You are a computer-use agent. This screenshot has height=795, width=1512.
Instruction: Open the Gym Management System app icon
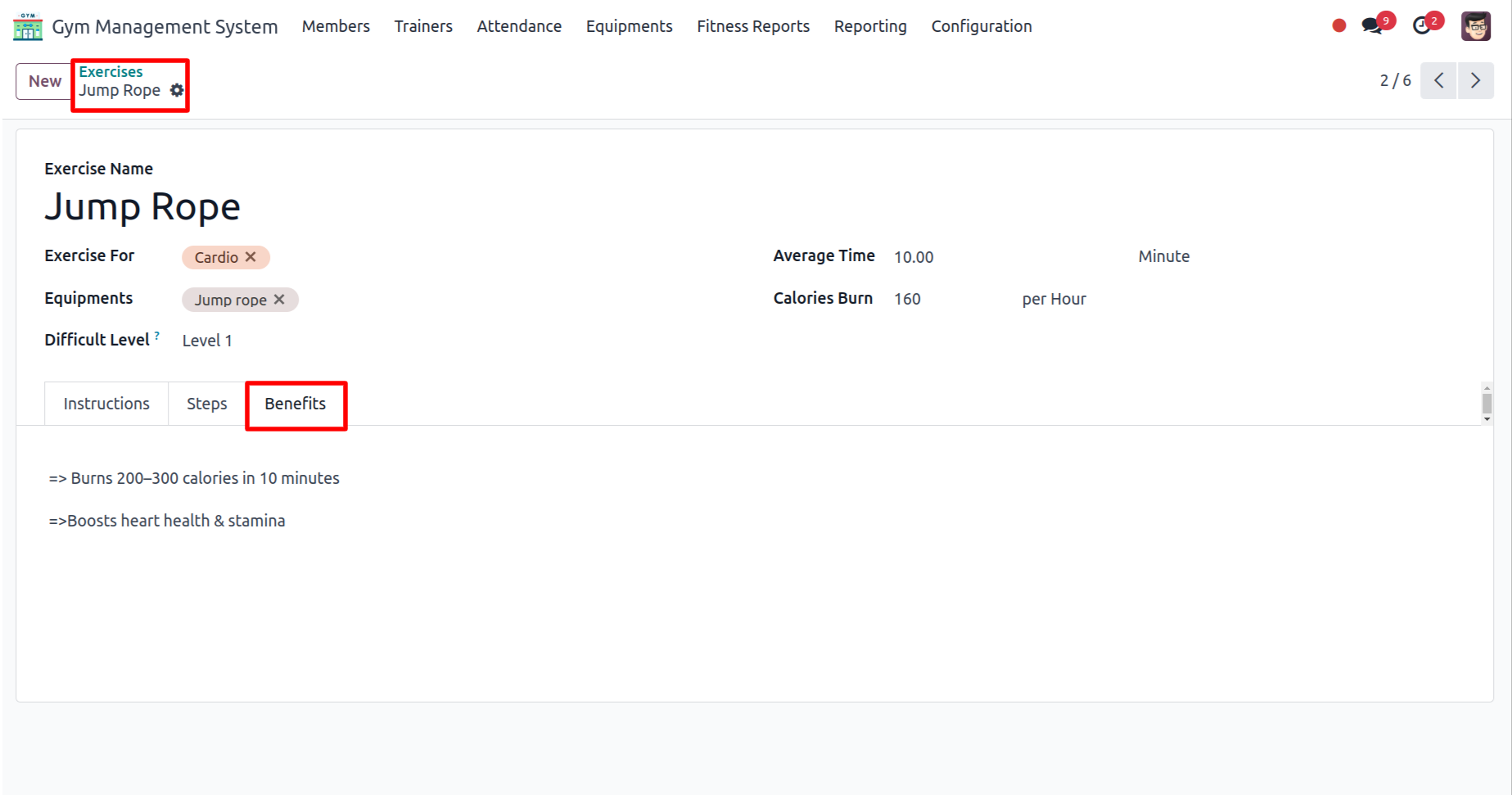coord(28,26)
